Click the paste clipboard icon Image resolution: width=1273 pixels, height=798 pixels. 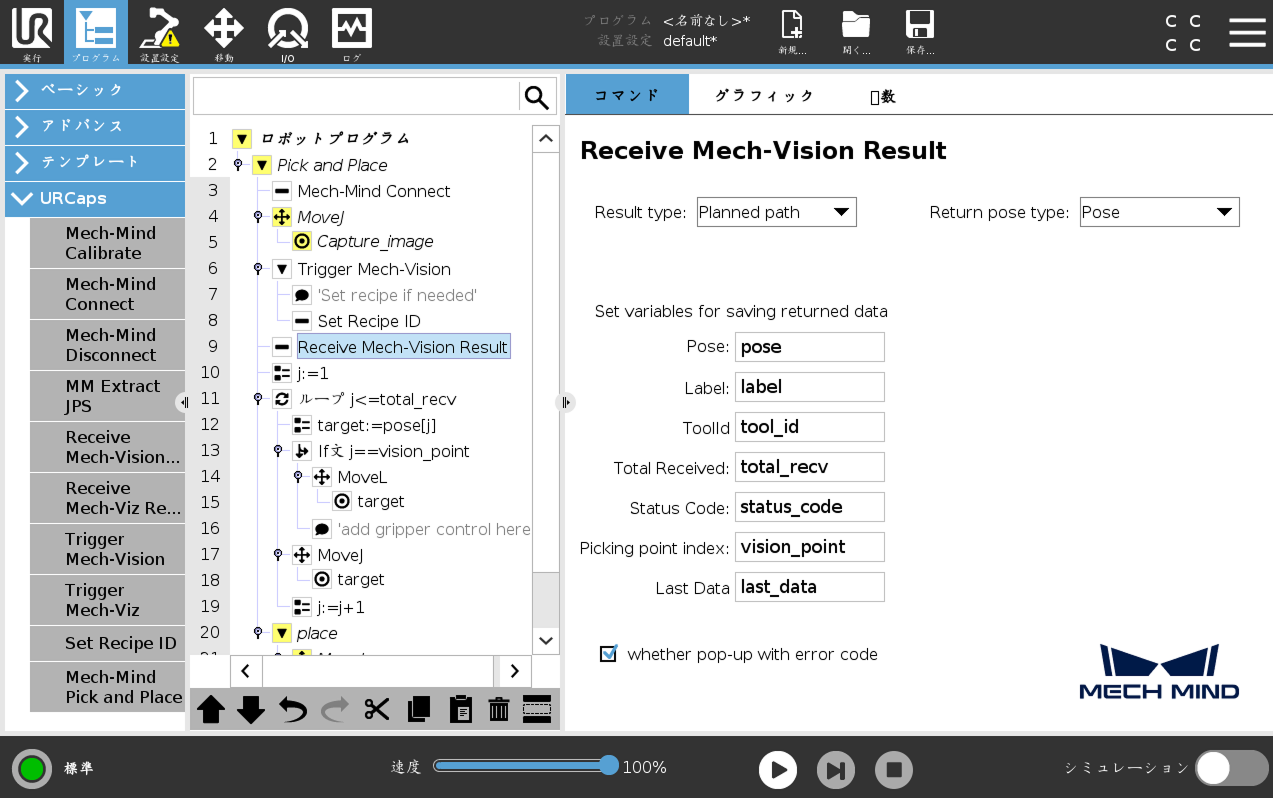click(x=460, y=710)
